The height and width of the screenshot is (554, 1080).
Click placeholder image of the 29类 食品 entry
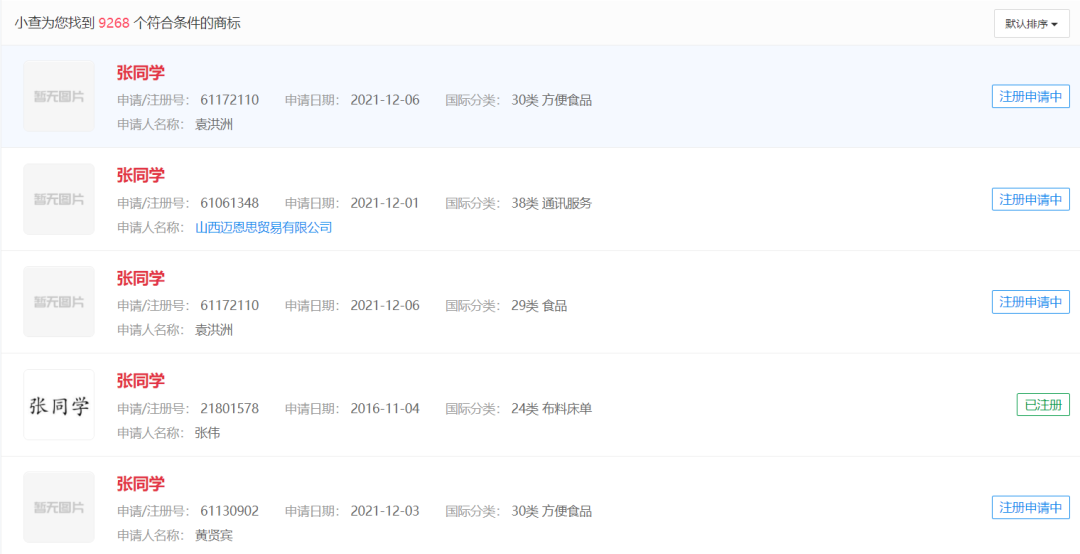pyautogui.click(x=59, y=302)
